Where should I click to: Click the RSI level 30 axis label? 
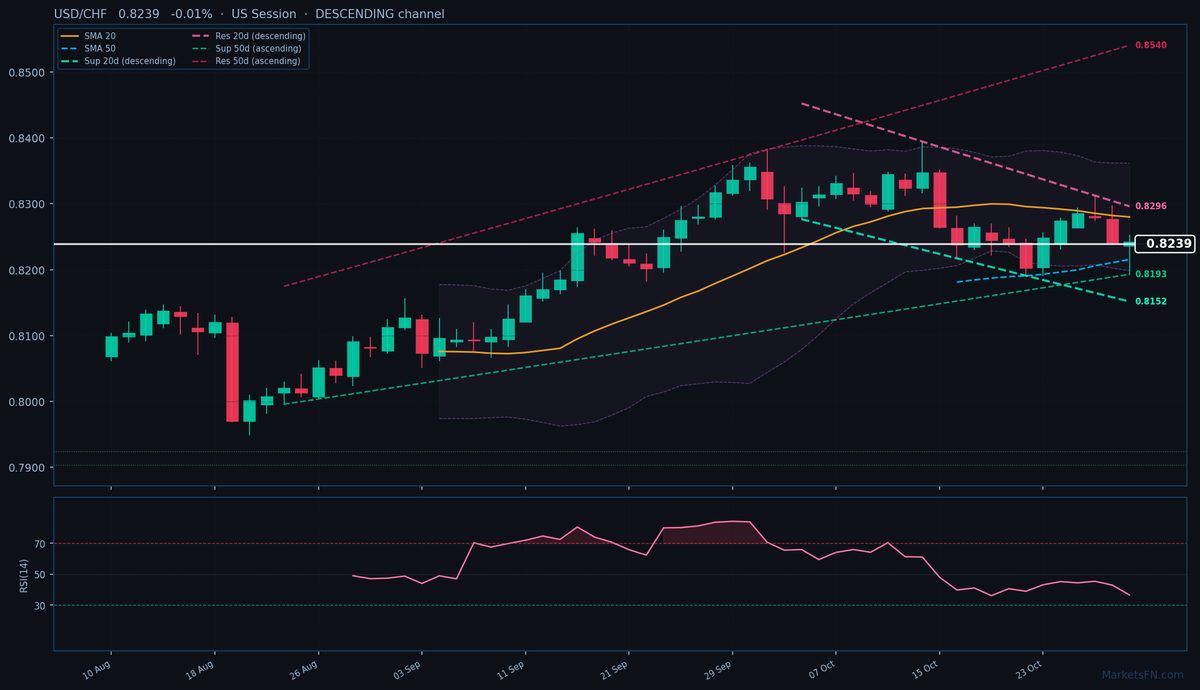40,606
